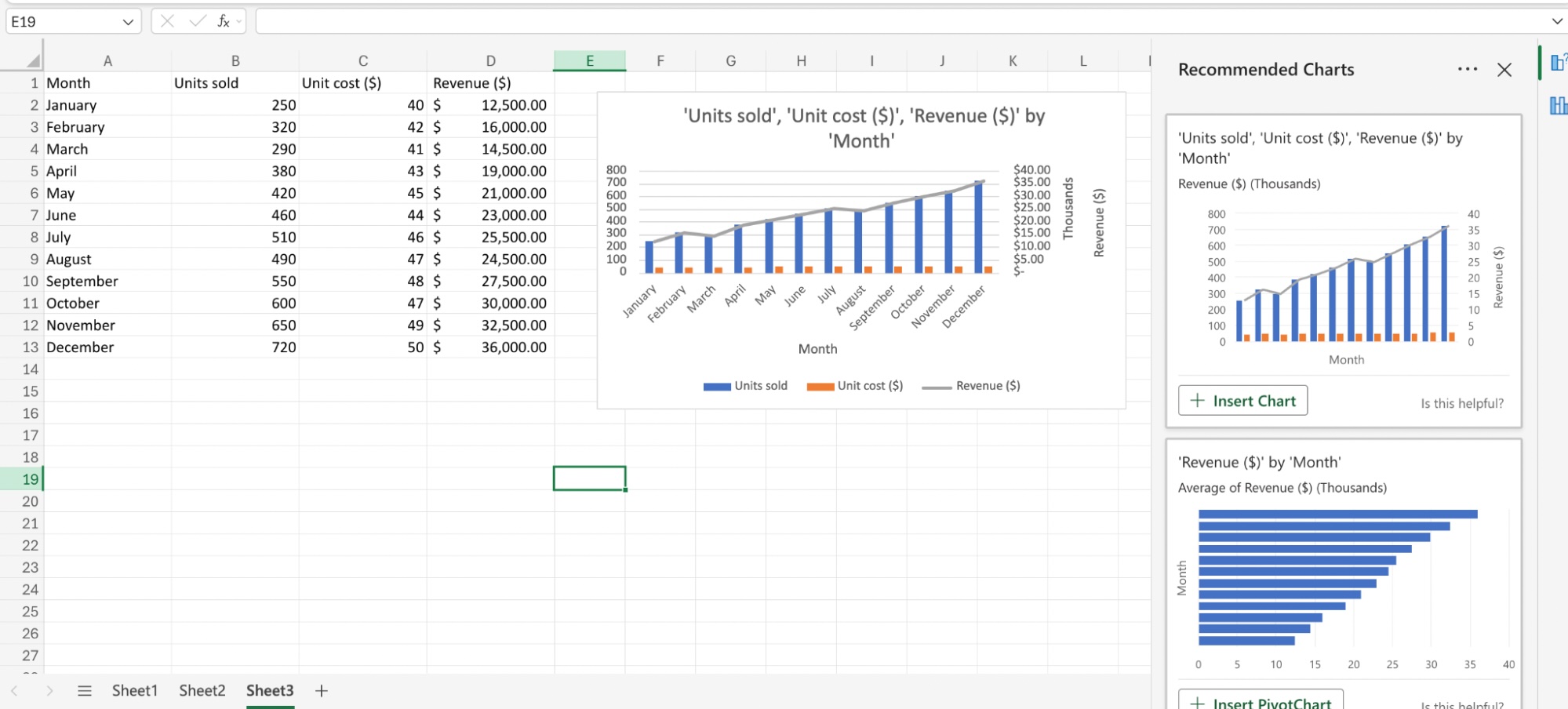The height and width of the screenshot is (709, 1568).
Task: Click Insert Chart button
Action: click(1242, 401)
